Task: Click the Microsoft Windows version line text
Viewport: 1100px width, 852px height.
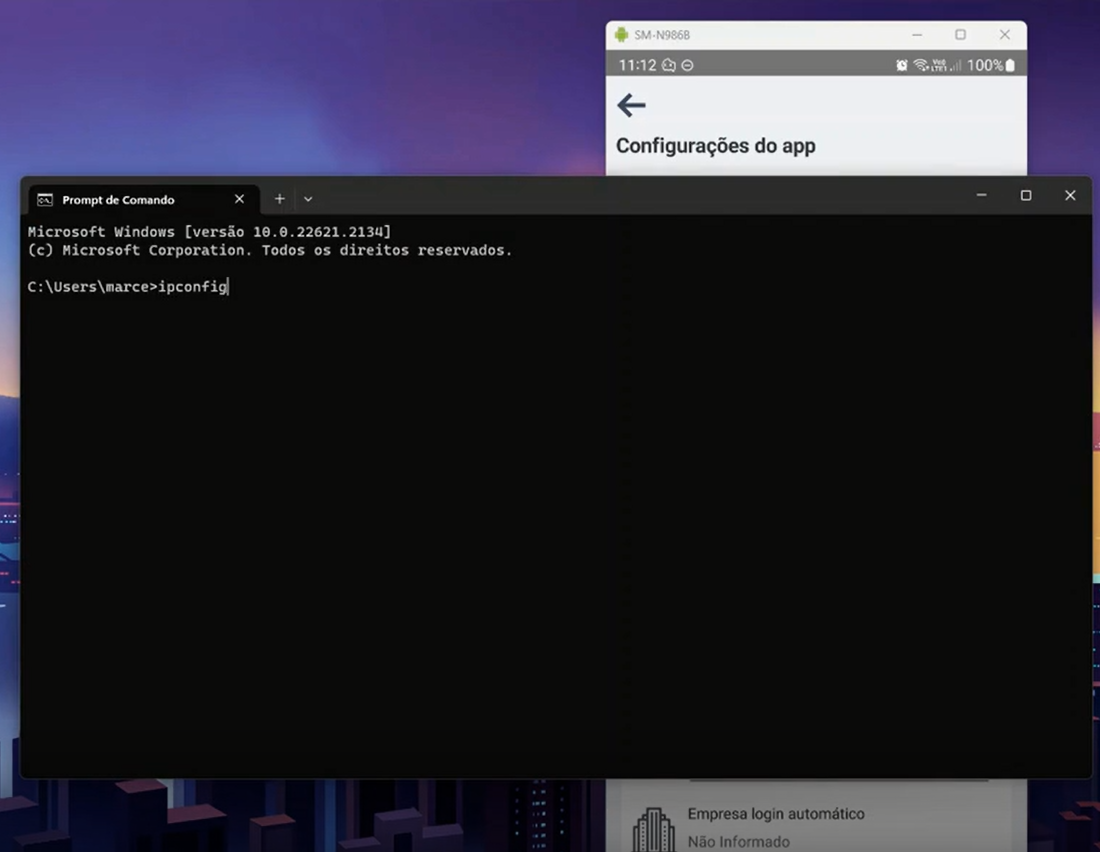Action: (x=209, y=232)
